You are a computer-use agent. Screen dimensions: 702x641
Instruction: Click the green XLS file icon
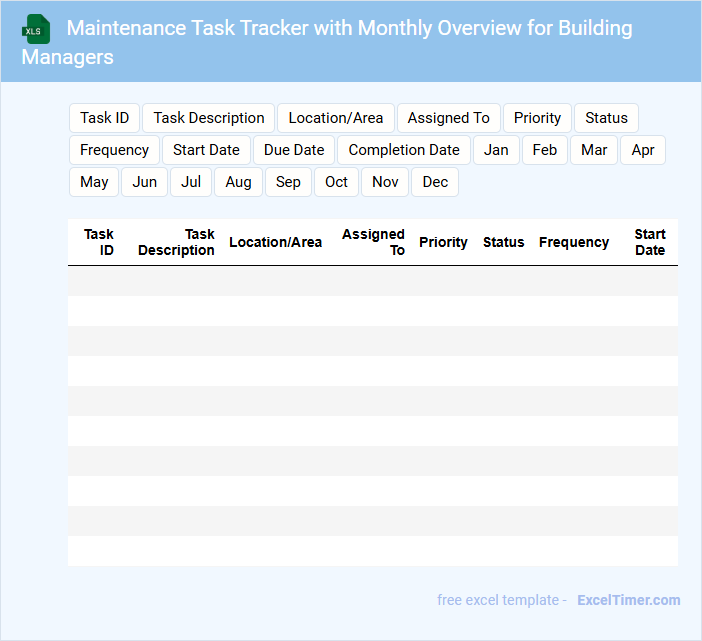pos(36,29)
